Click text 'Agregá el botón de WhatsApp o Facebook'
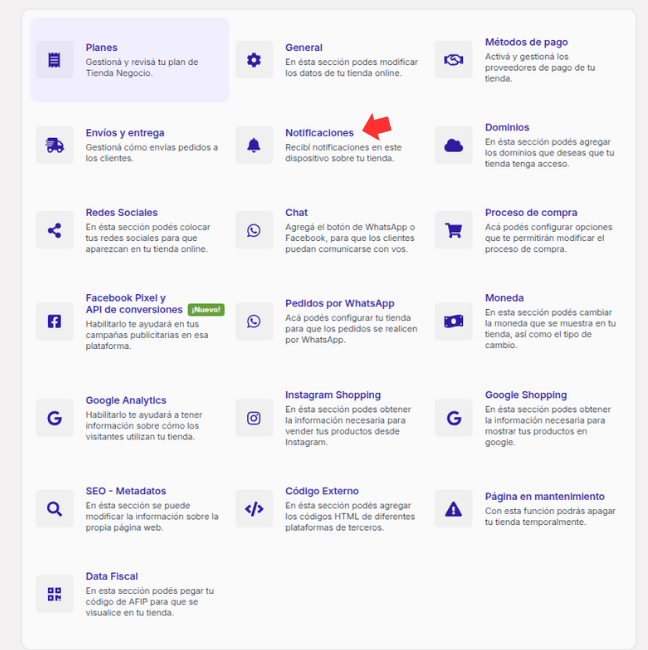The image size is (648, 650). (350, 233)
